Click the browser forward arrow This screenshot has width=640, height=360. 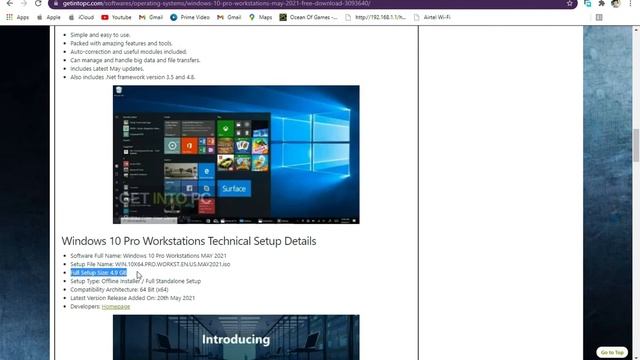pos(24,3)
